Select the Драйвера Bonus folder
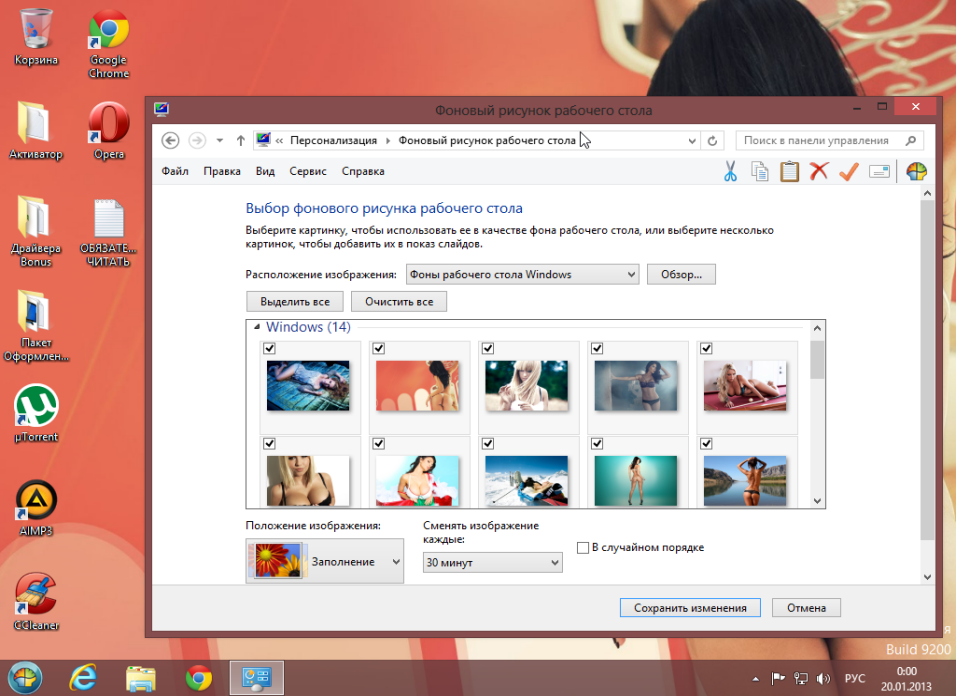This screenshot has height=696, width=956. [x=36, y=232]
